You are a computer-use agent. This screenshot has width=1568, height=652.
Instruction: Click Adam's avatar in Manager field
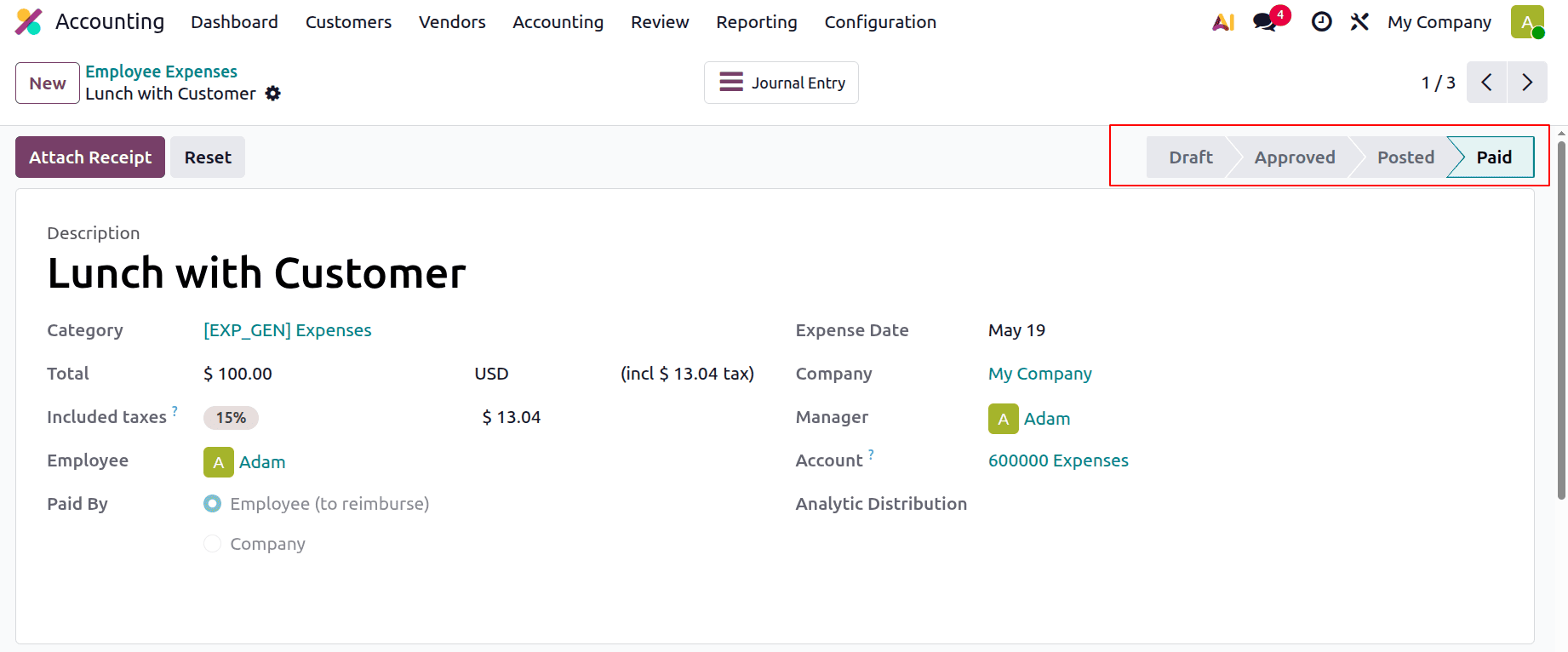[1003, 419]
